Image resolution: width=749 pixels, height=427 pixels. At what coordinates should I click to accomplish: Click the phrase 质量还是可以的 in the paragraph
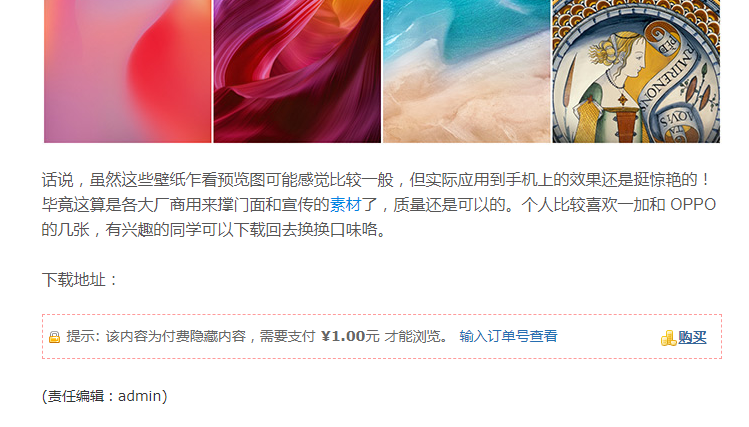coord(449,205)
